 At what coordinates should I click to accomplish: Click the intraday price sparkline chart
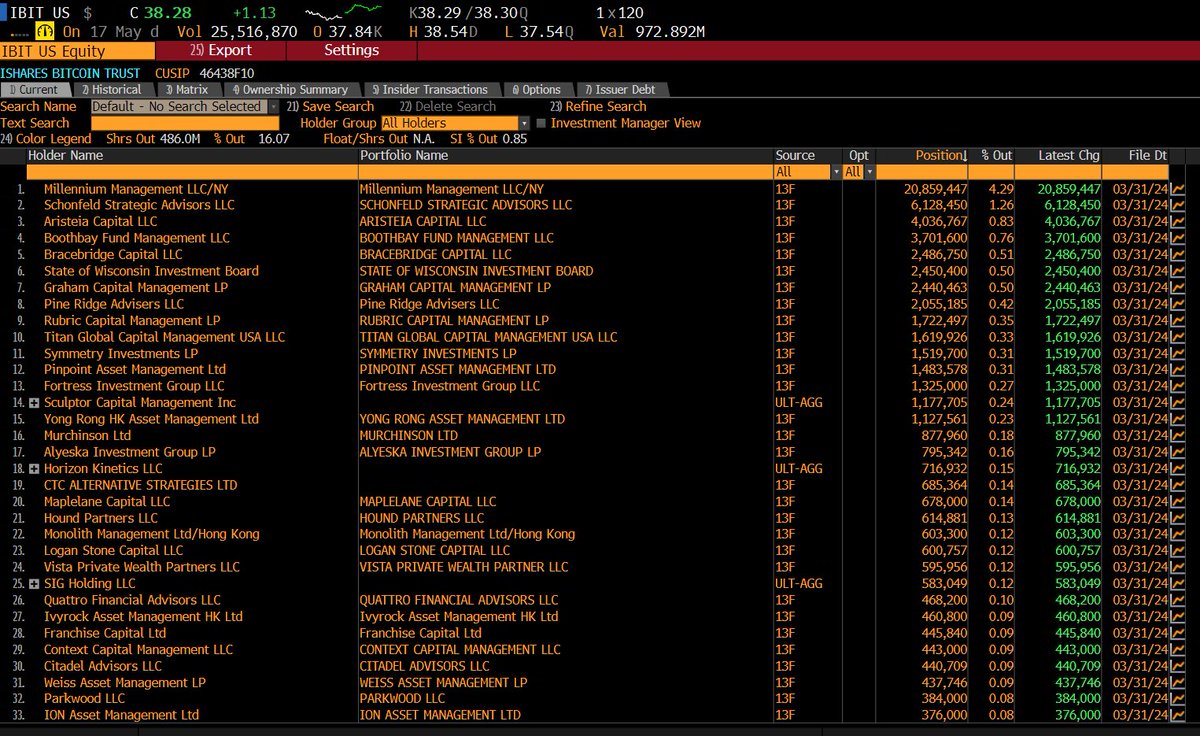(341, 13)
